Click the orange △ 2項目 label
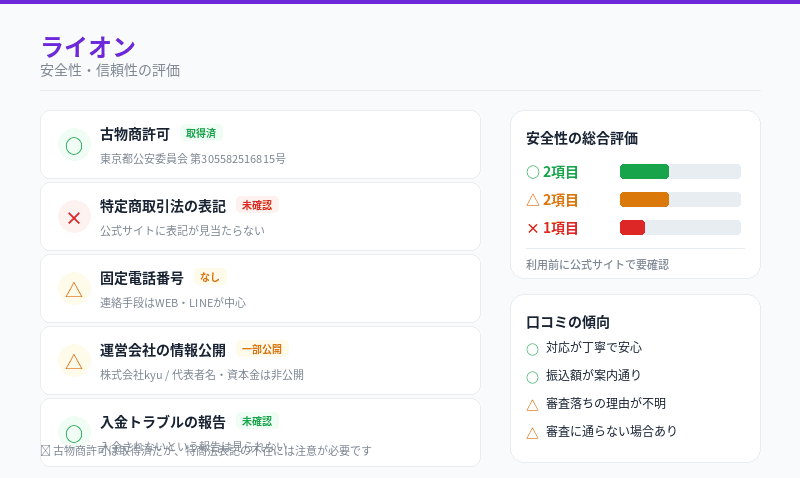 552,200
